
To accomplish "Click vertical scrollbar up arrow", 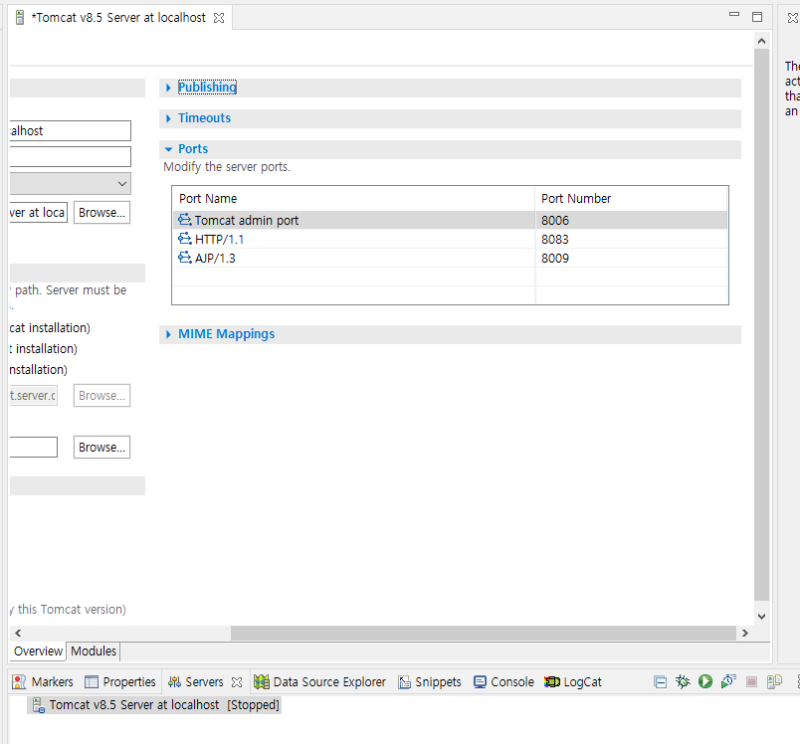I will (x=762, y=41).
